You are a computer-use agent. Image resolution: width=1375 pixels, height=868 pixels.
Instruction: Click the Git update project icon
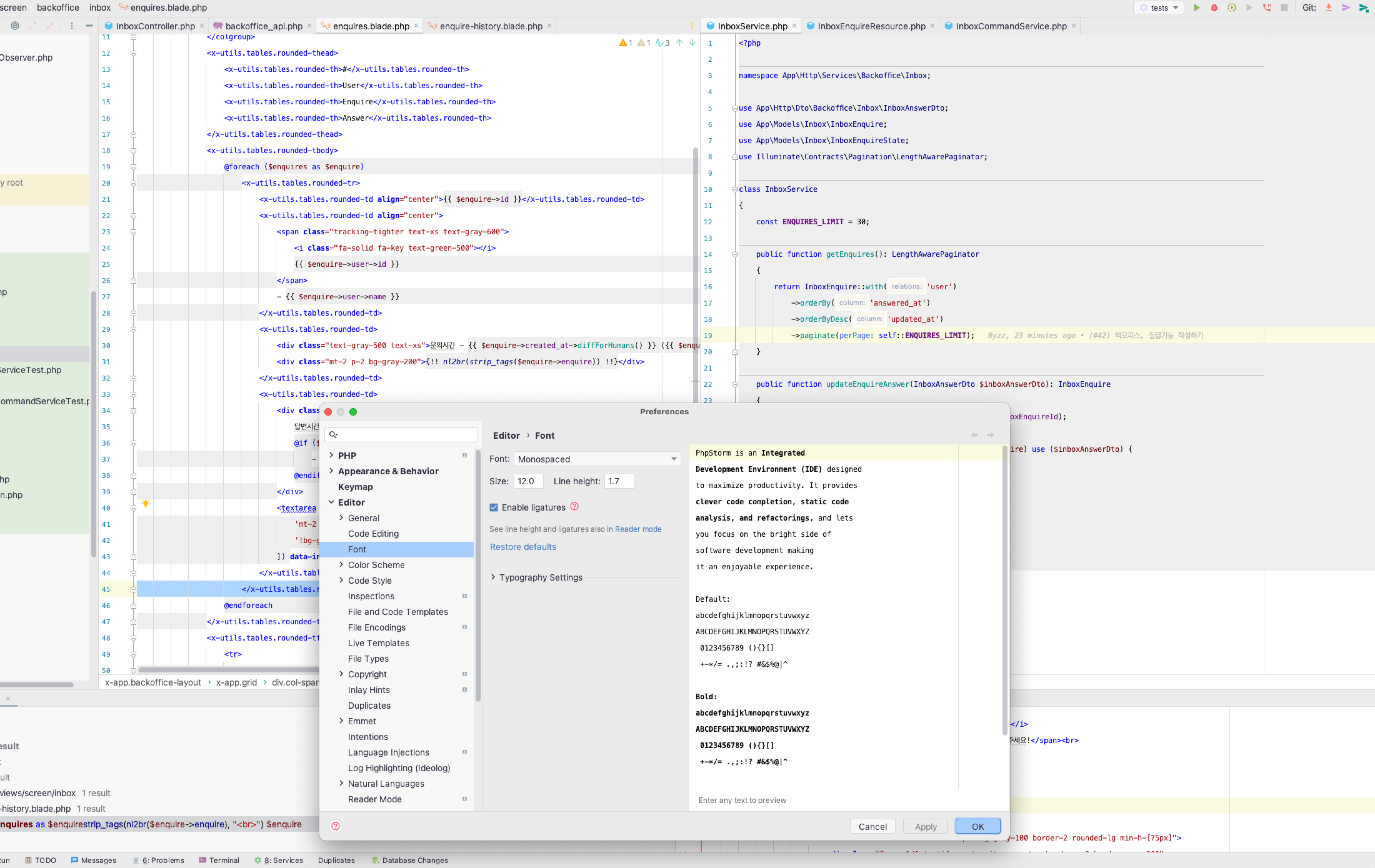pos(1329,7)
